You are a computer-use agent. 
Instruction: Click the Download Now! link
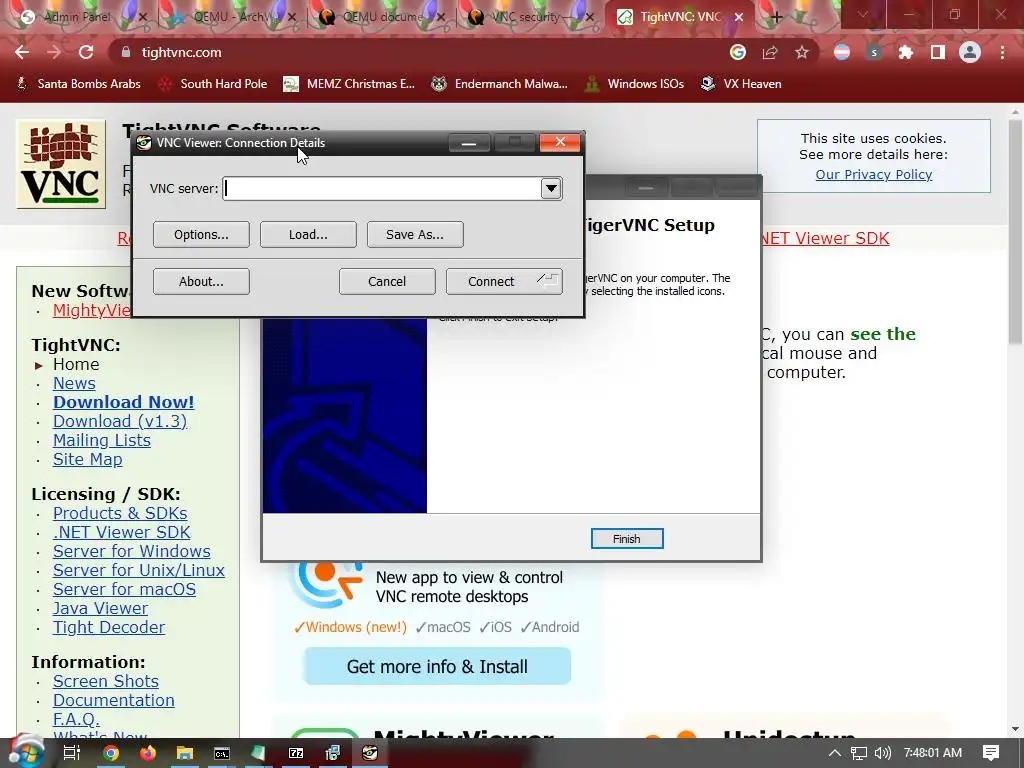pyautogui.click(x=123, y=402)
